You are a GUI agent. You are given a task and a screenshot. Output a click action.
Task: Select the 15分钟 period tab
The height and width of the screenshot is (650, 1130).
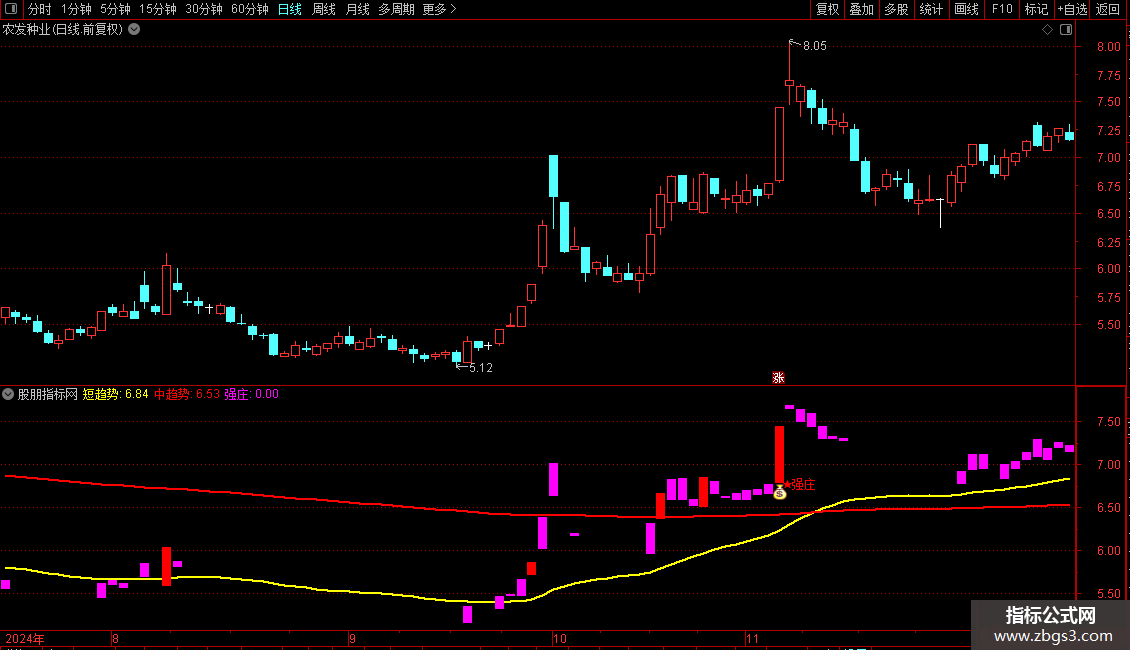click(x=158, y=9)
